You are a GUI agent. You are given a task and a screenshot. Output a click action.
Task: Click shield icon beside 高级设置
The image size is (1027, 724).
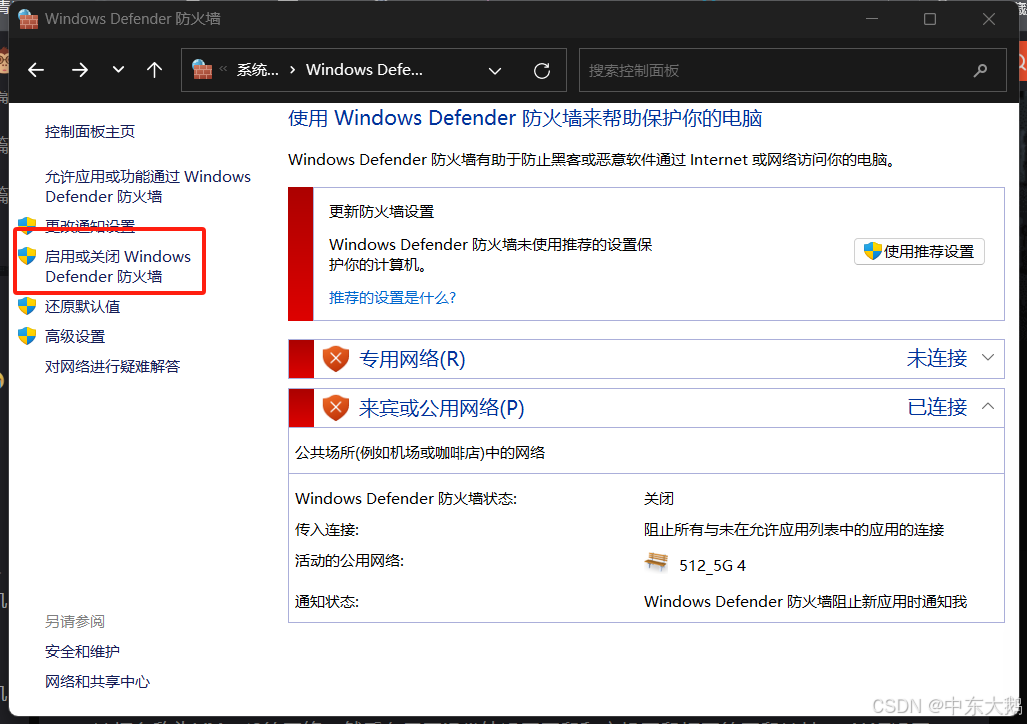coord(27,336)
